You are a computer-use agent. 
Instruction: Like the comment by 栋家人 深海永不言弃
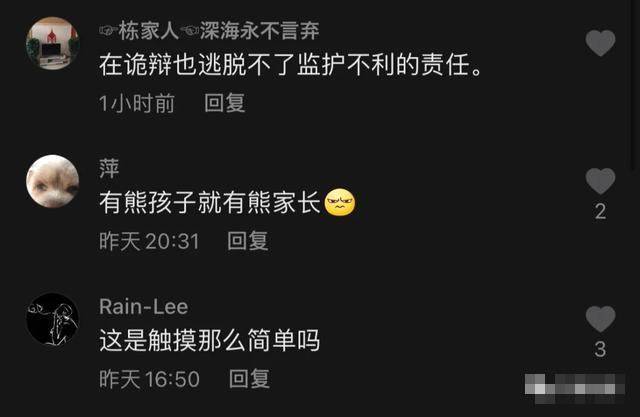tap(600, 42)
